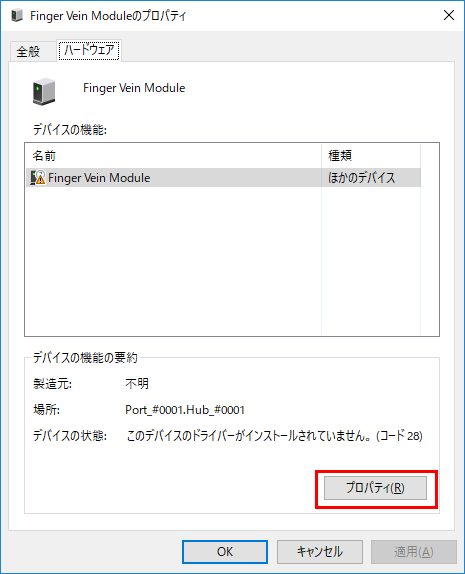
Task: Click the Finger Vein Module heading text
Action: click(134, 88)
